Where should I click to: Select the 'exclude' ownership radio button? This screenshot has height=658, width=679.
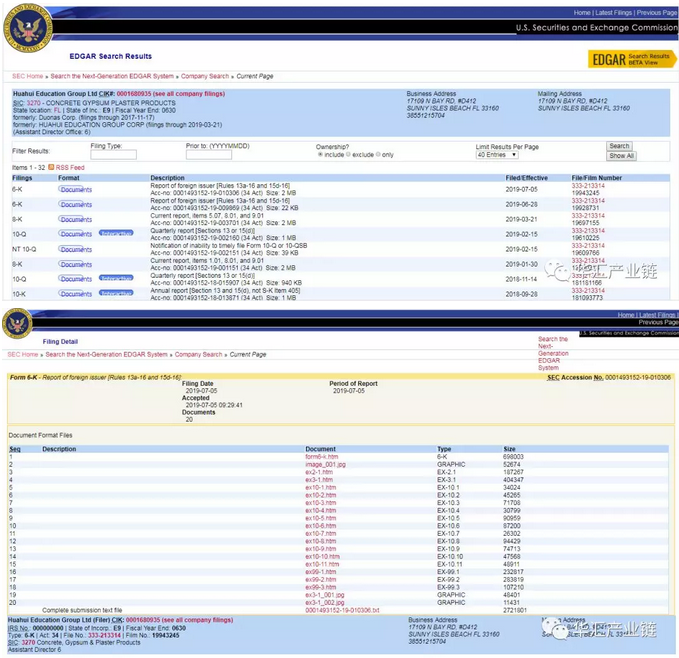pos(348,155)
